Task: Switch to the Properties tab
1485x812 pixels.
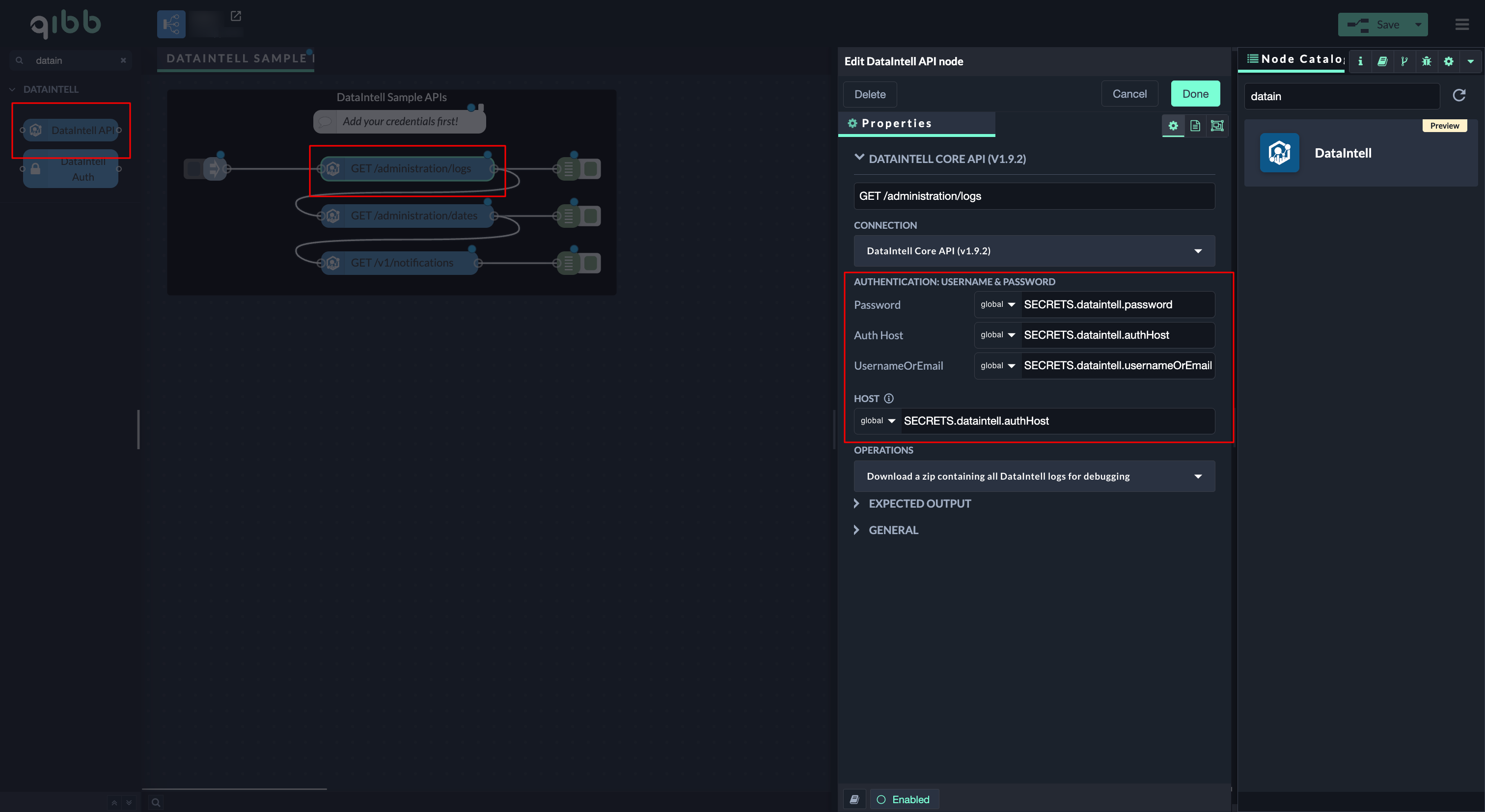Action: (x=896, y=123)
